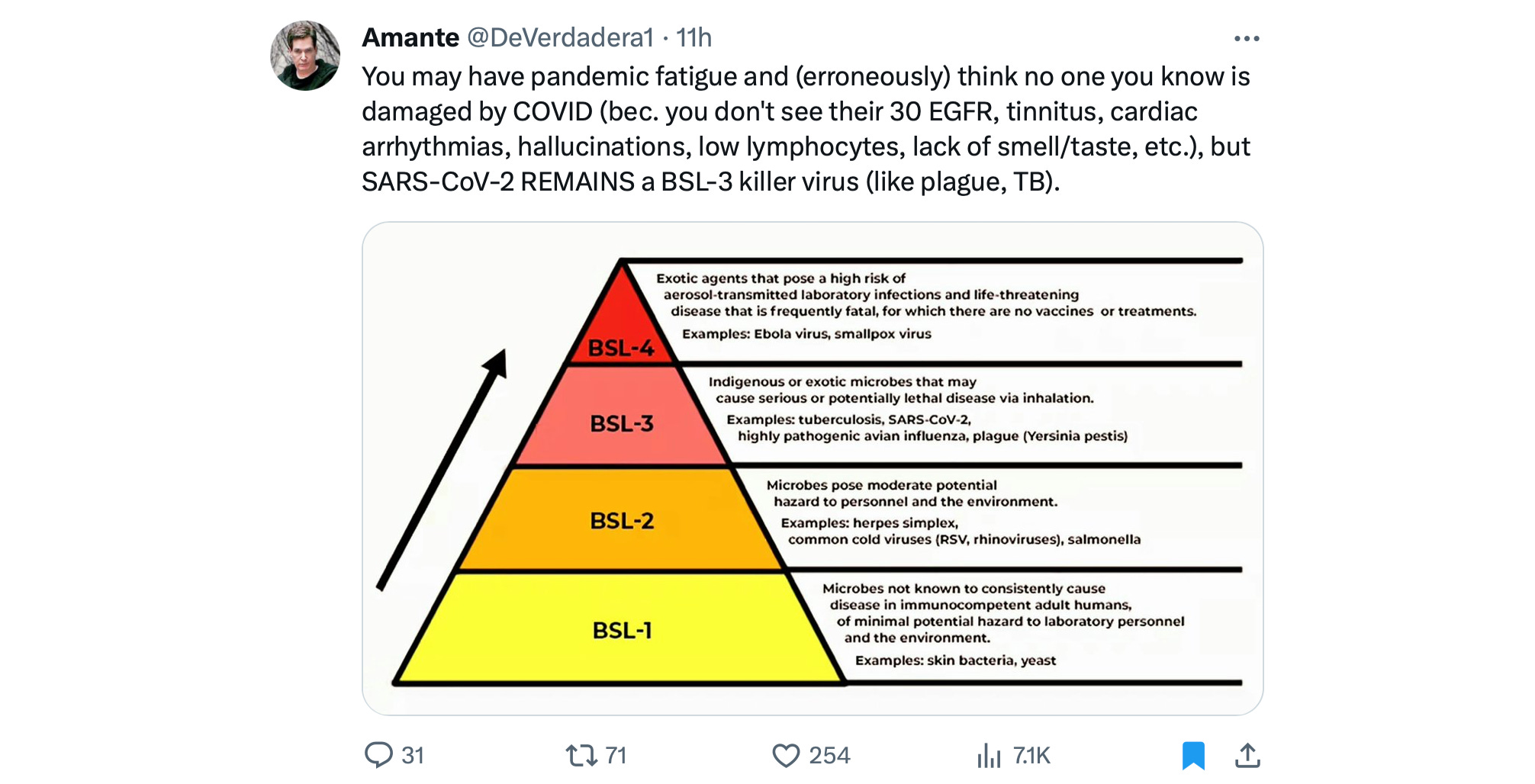The height and width of the screenshot is (784, 1535).
Task: Open the 11h timestamp link
Action: click(x=695, y=37)
